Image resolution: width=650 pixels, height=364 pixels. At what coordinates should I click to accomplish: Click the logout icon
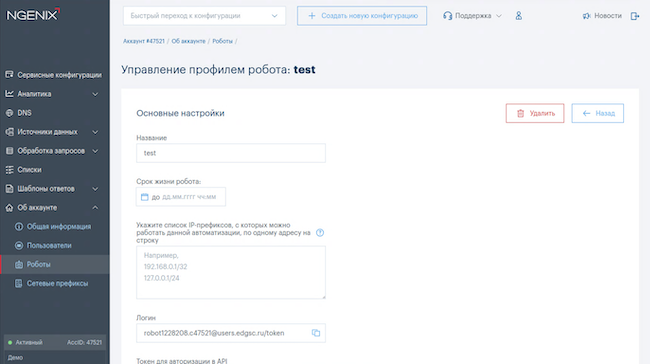635,16
